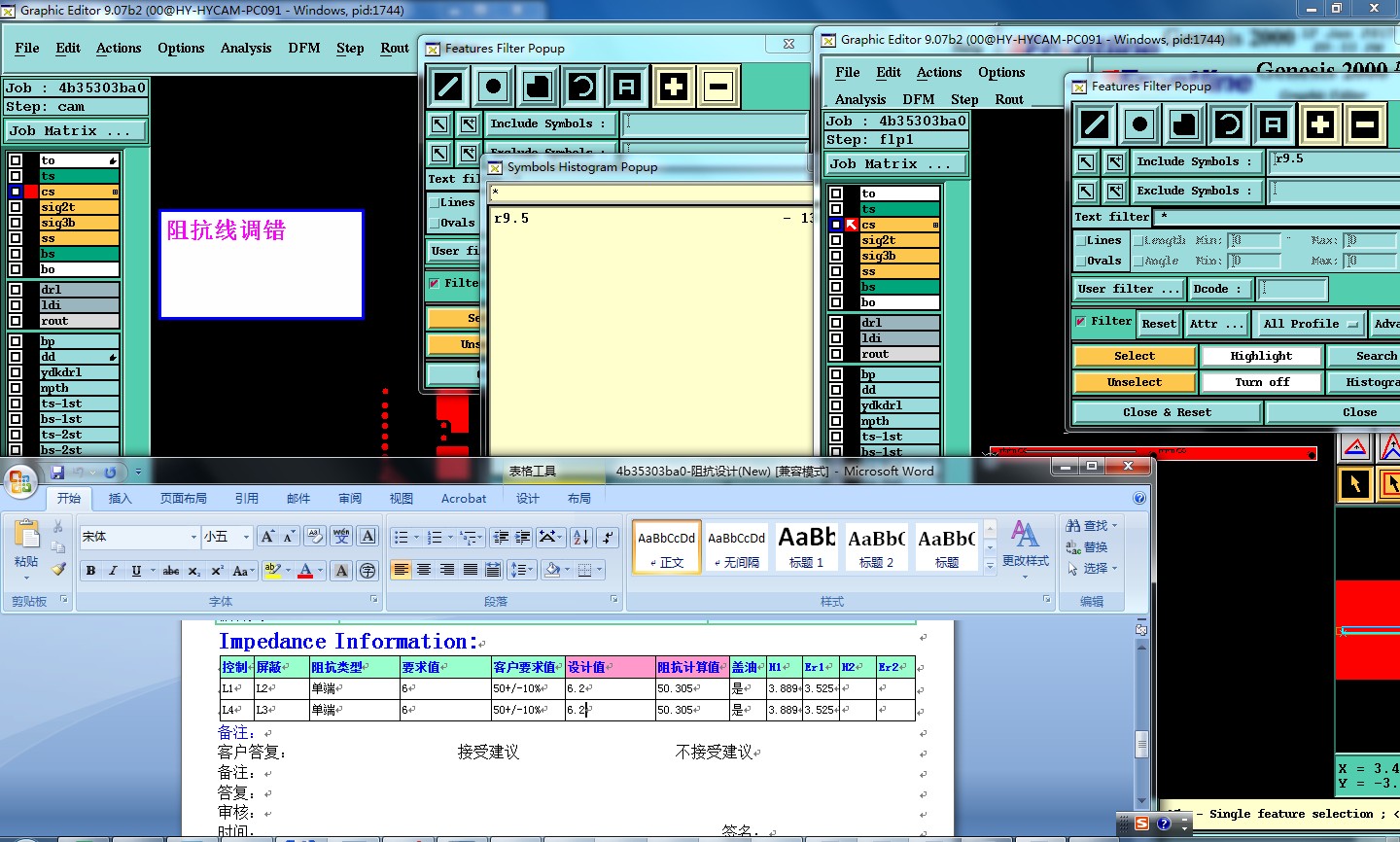Image resolution: width=1400 pixels, height=842 pixels.
Task: Click arrow-plus pick icon beside Exclude Symbols
Action: (x=1115, y=192)
